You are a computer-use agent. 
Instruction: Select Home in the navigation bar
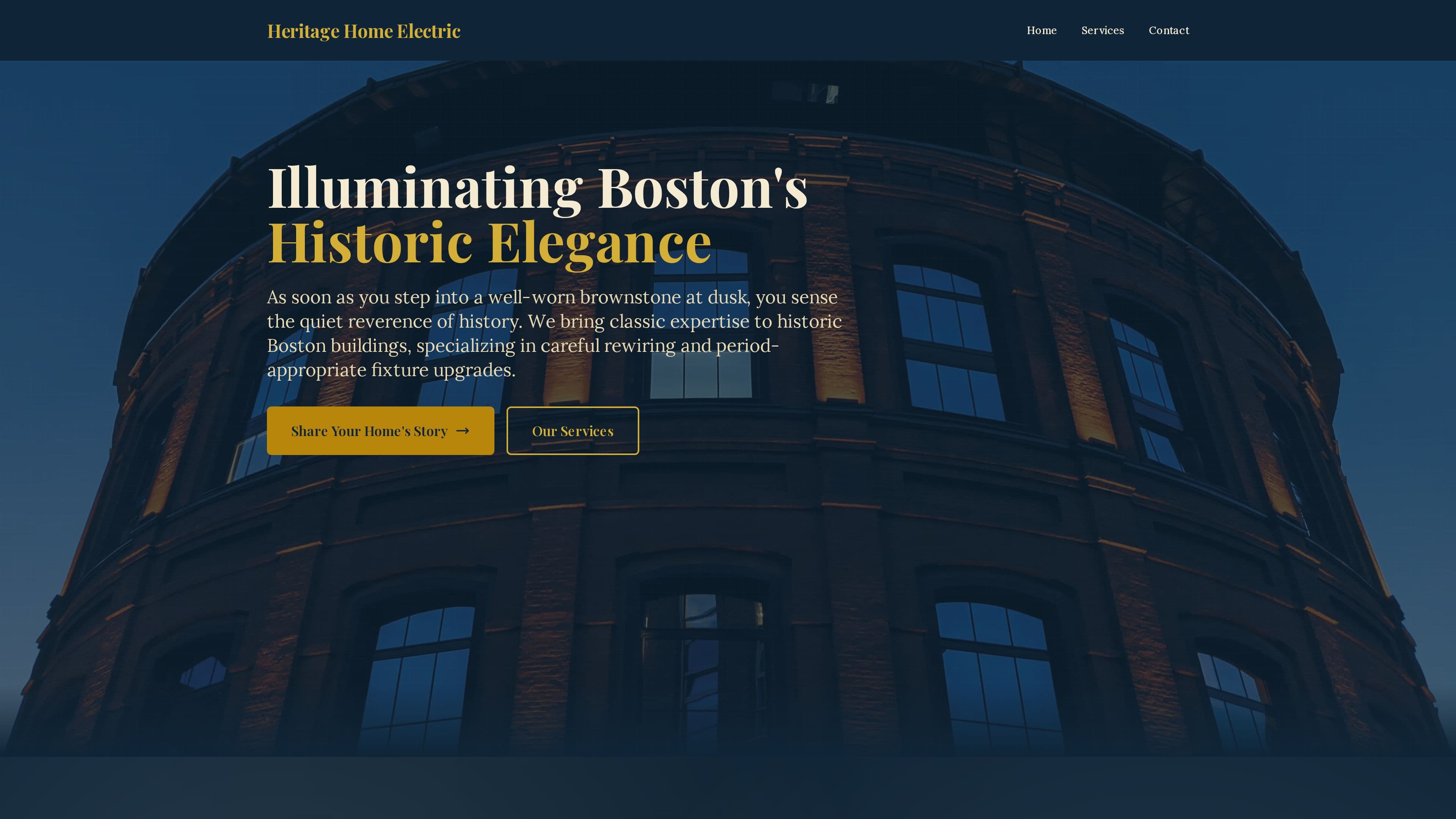(1042, 30)
